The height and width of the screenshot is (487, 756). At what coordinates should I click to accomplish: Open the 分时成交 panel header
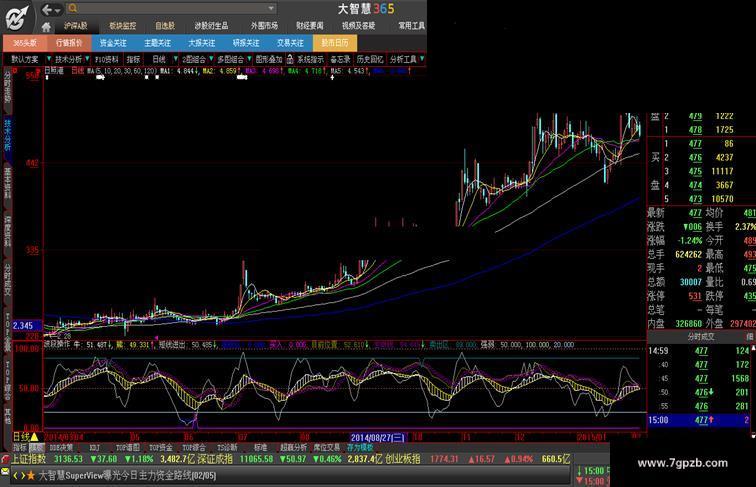700,337
